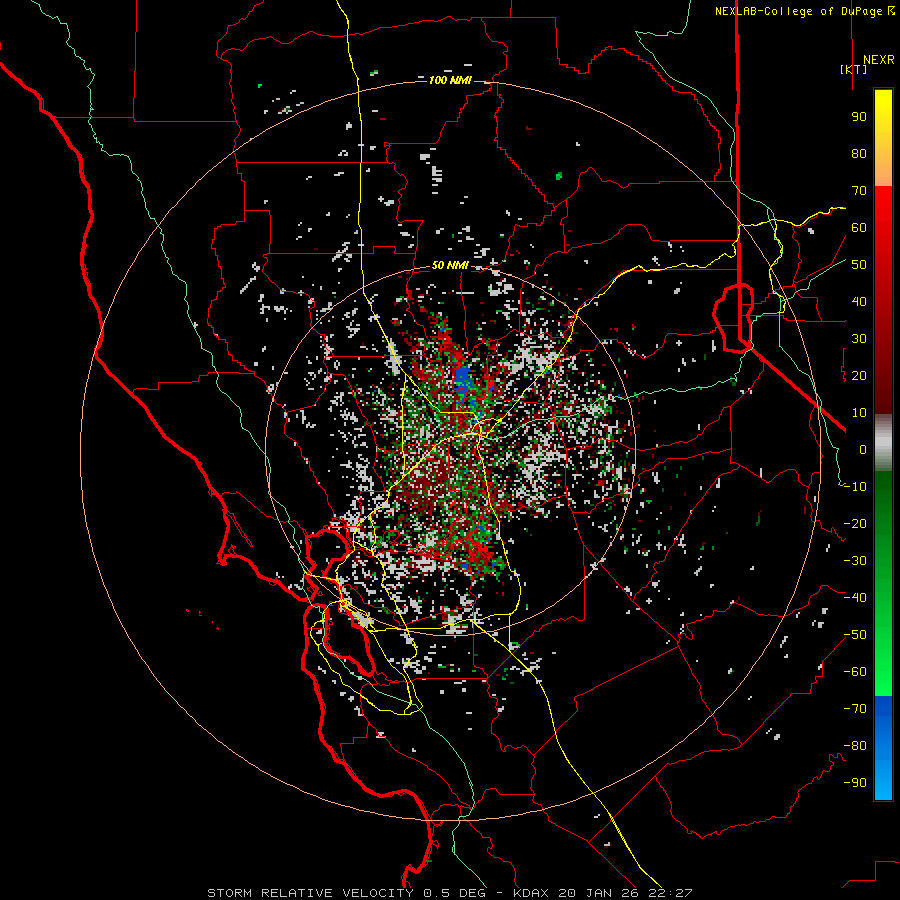This screenshot has height=900, width=900.
Task: Click the -30 value on velocity scale
Action: pos(855,561)
